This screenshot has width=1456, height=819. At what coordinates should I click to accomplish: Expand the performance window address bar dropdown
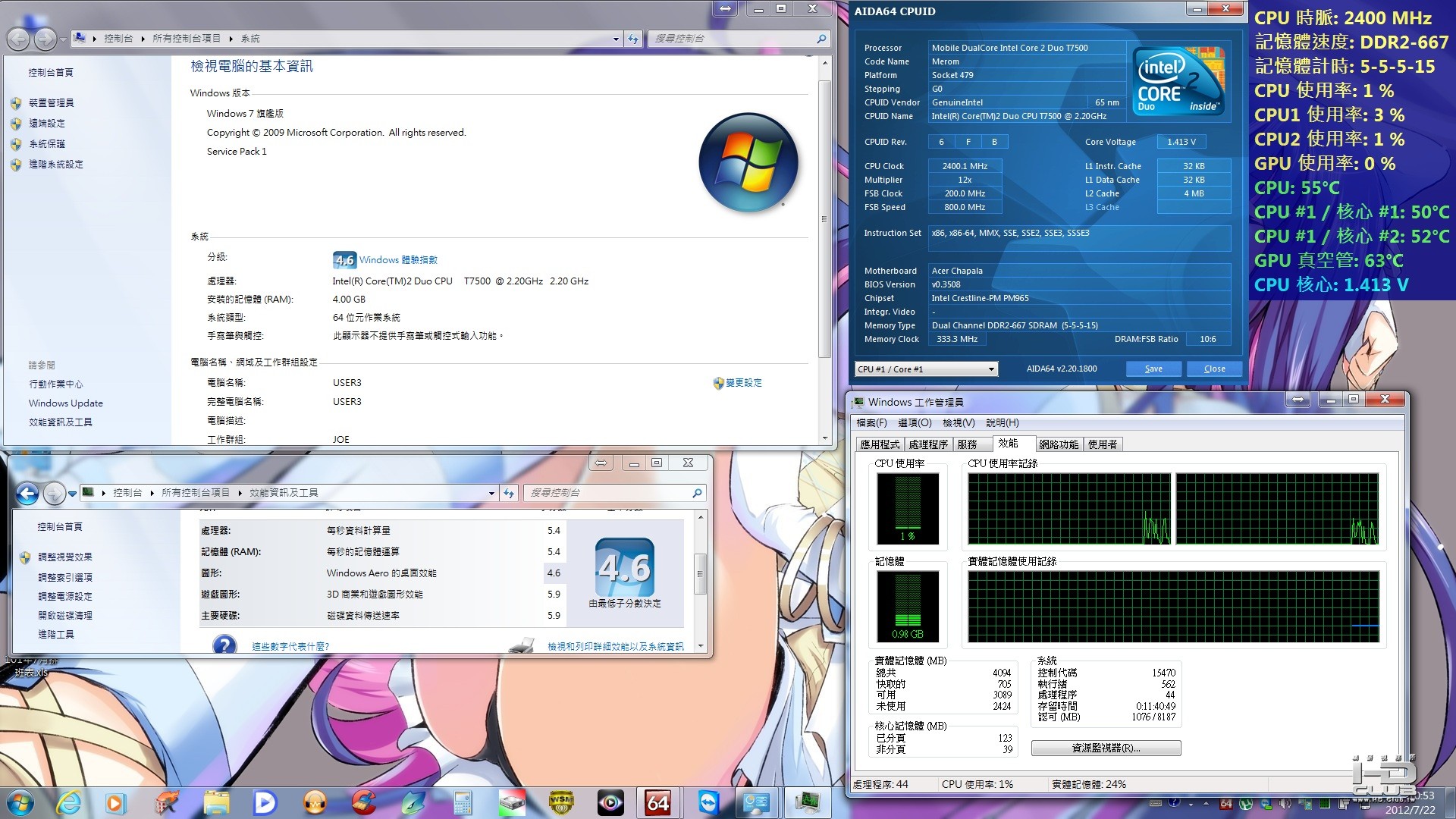click(x=491, y=494)
